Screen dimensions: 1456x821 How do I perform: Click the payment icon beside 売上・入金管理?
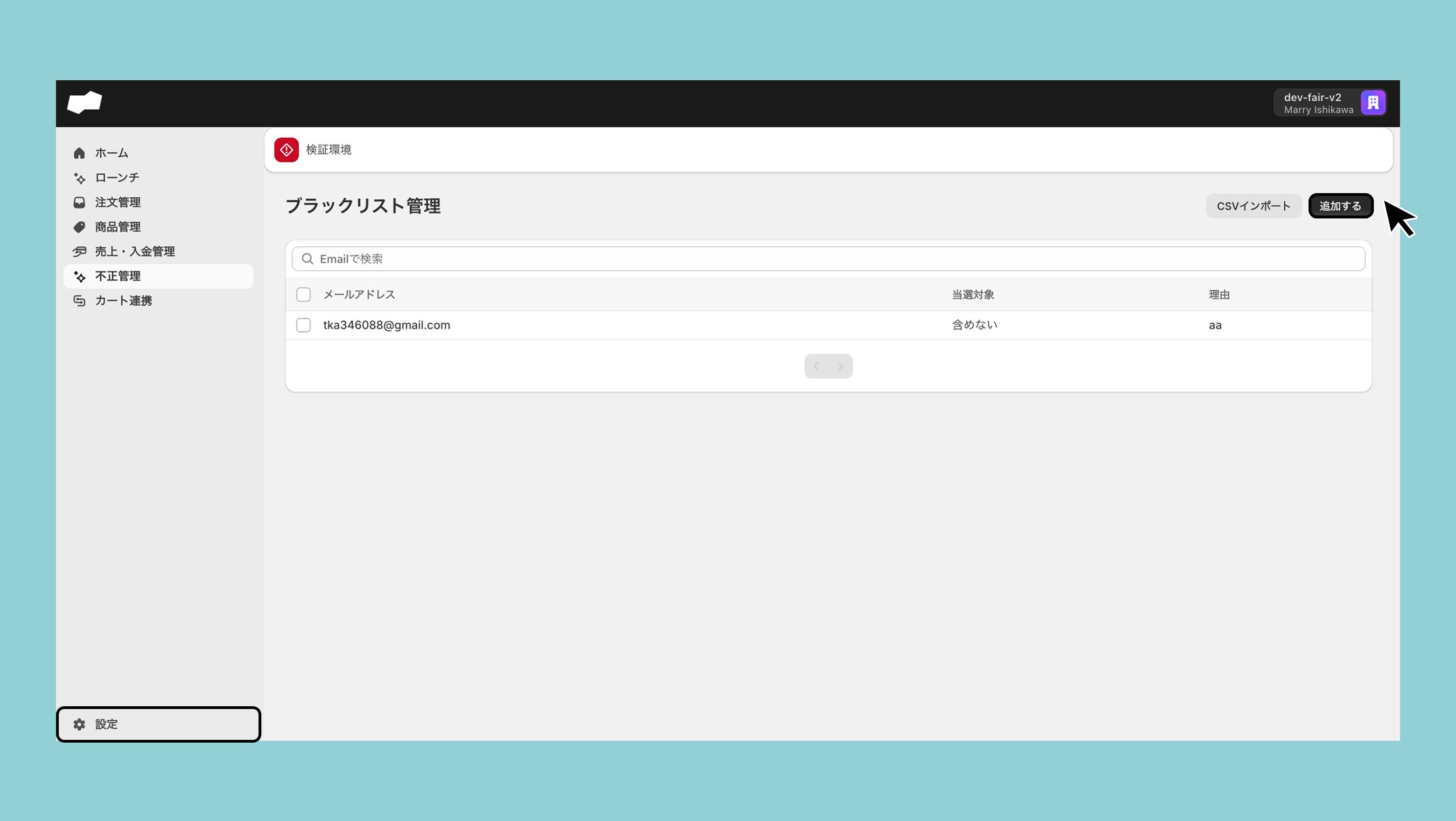coord(79,251)
